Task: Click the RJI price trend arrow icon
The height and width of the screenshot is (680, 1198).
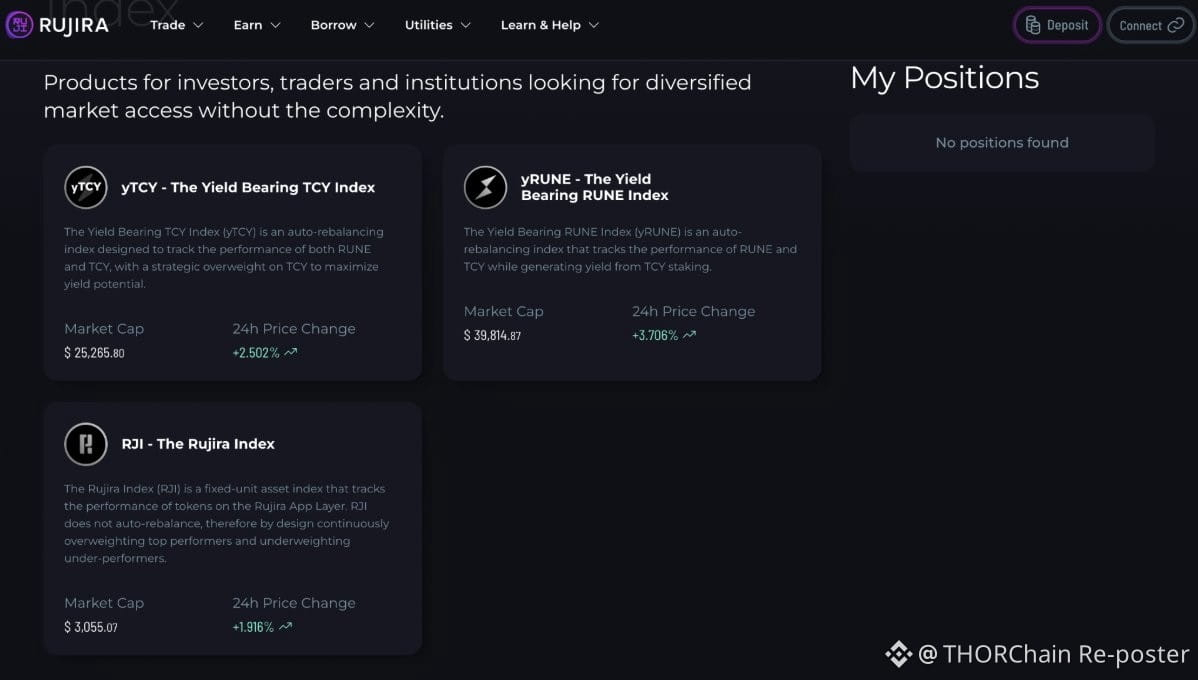Action: [286, 627]
